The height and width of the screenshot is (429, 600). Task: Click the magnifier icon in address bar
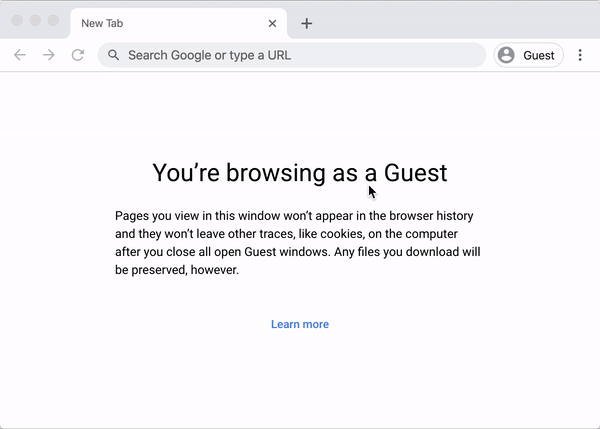pos(113,55)
